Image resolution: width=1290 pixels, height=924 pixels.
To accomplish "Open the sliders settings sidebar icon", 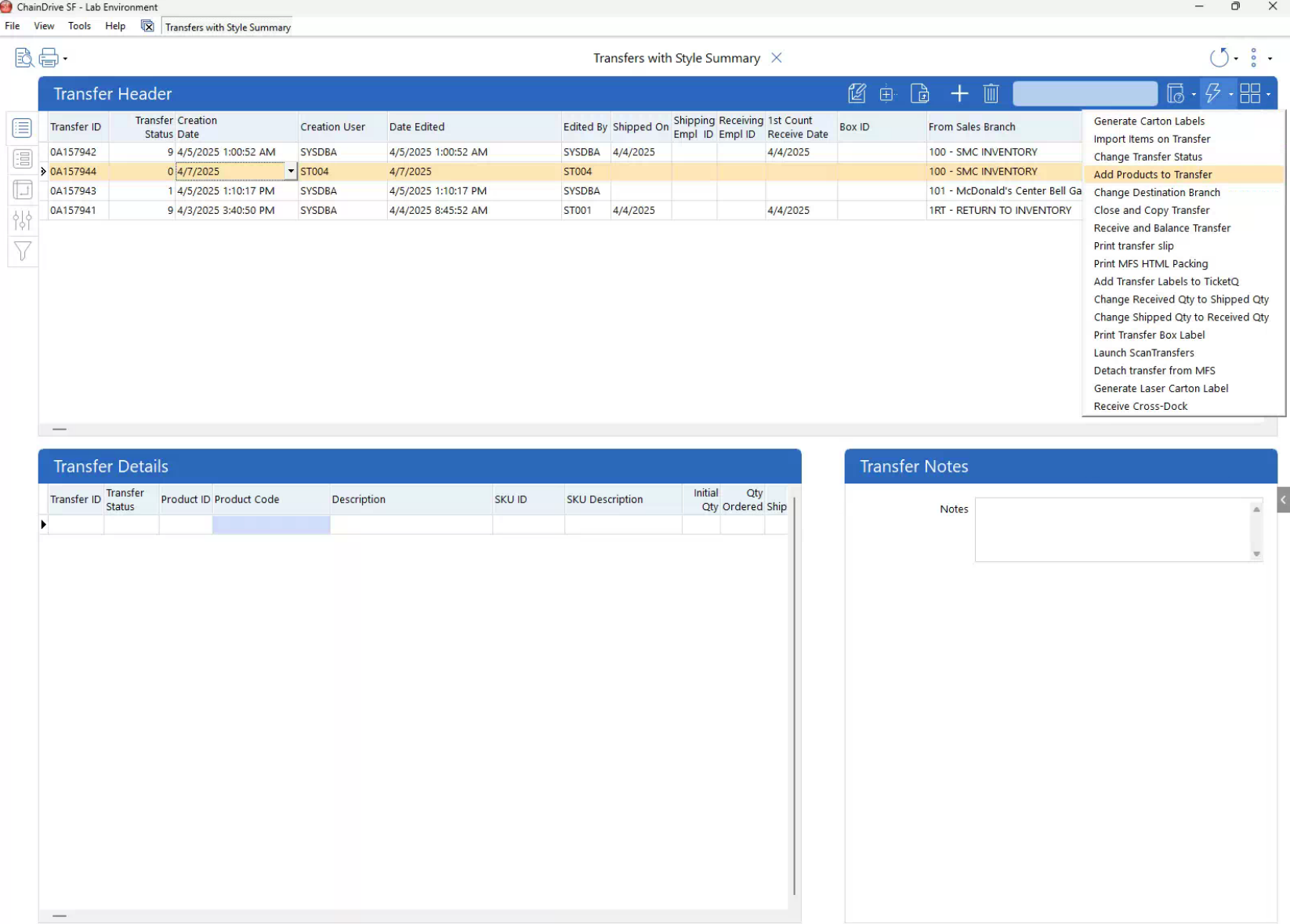I will coord(22,220).
